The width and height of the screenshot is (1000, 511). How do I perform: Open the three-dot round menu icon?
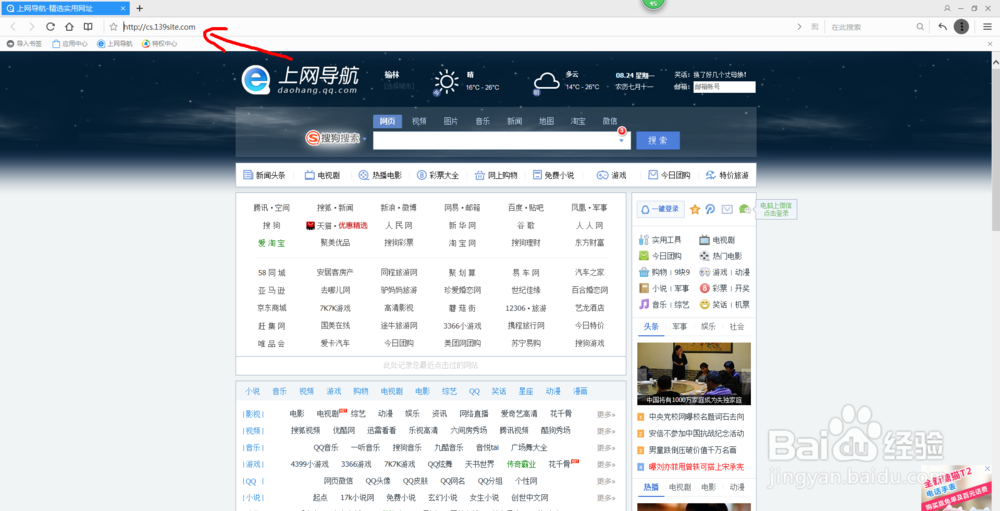[x=961, y=27]
